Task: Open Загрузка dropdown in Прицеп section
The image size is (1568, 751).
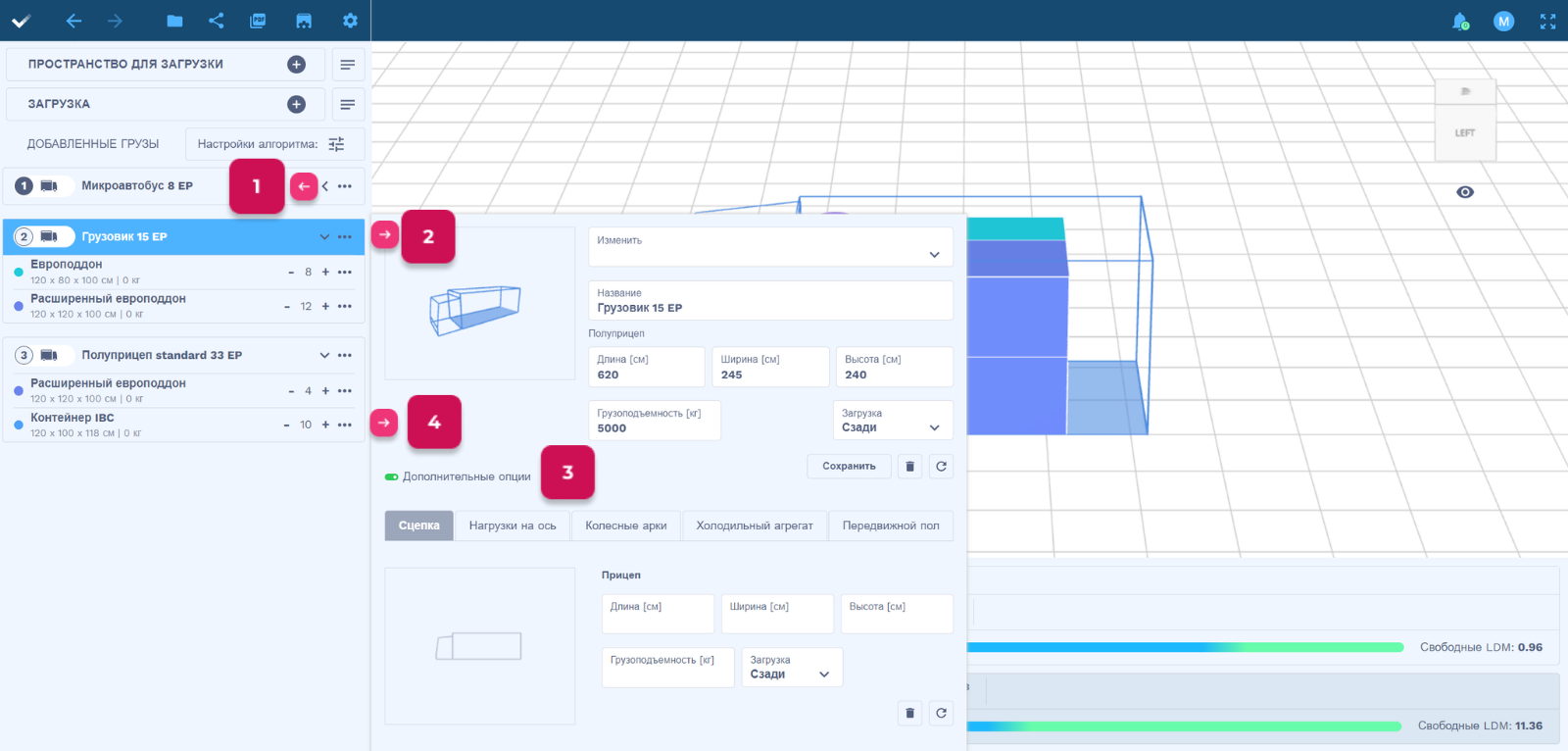Action: click(790, 668)
